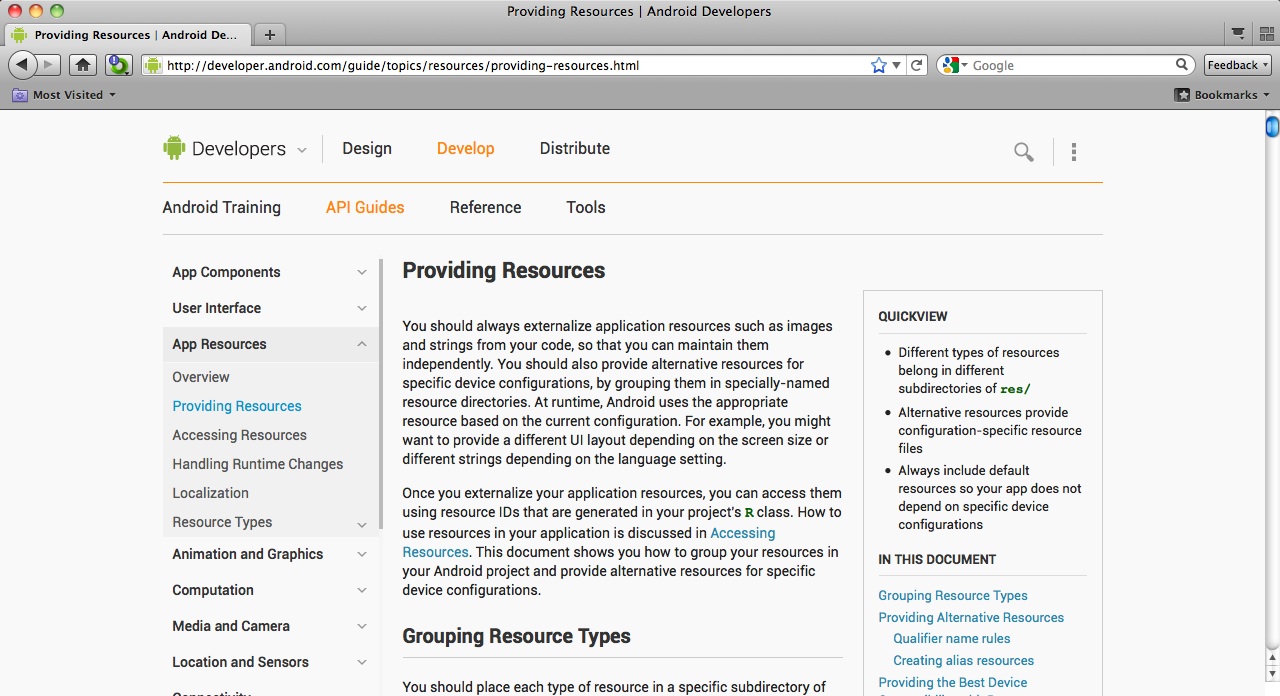Open the List all tabs dropdown
Viewport: 1280px width, 696px height.
point(1238,34)
